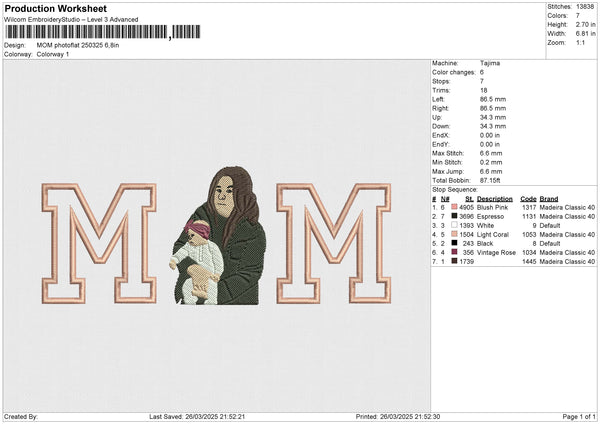This screenshot has width=600, height=424.
Task: Click the 'Production Worksheet' title
Action: coord(55,8)
